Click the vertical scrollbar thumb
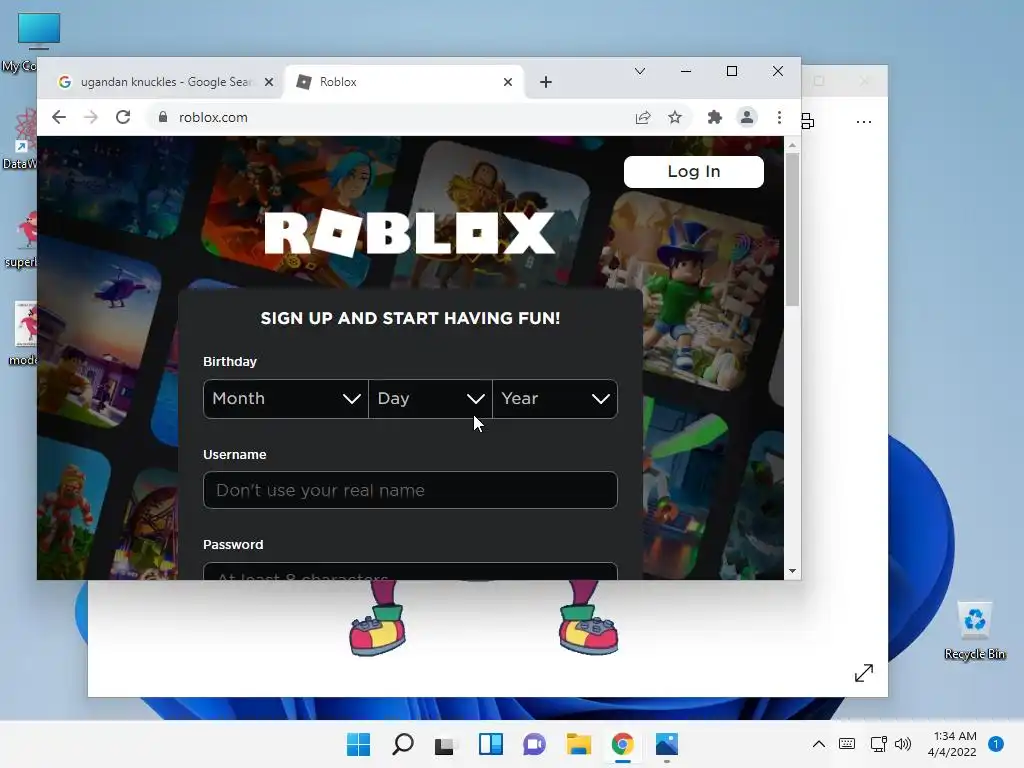The height and width of the screenshot is (768, 1024). point(792,230)
